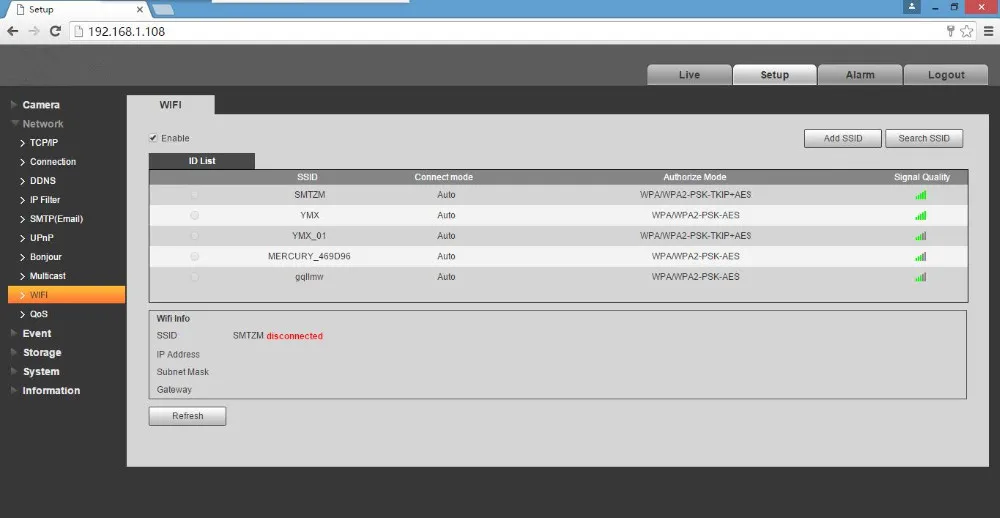Image resolution: width=1000 pixels, height=518 pixels.
Task: Switch to the Setup tab
Action: tap(775, 75)
